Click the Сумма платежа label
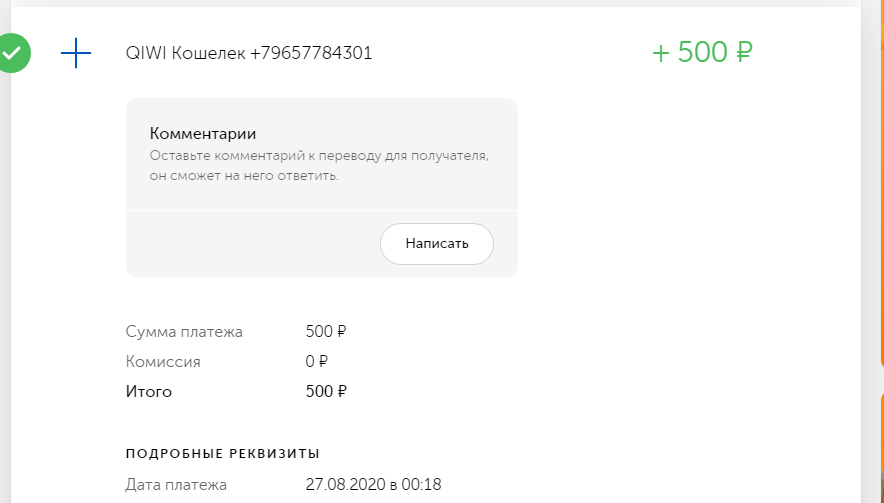 tap(184, 332)
